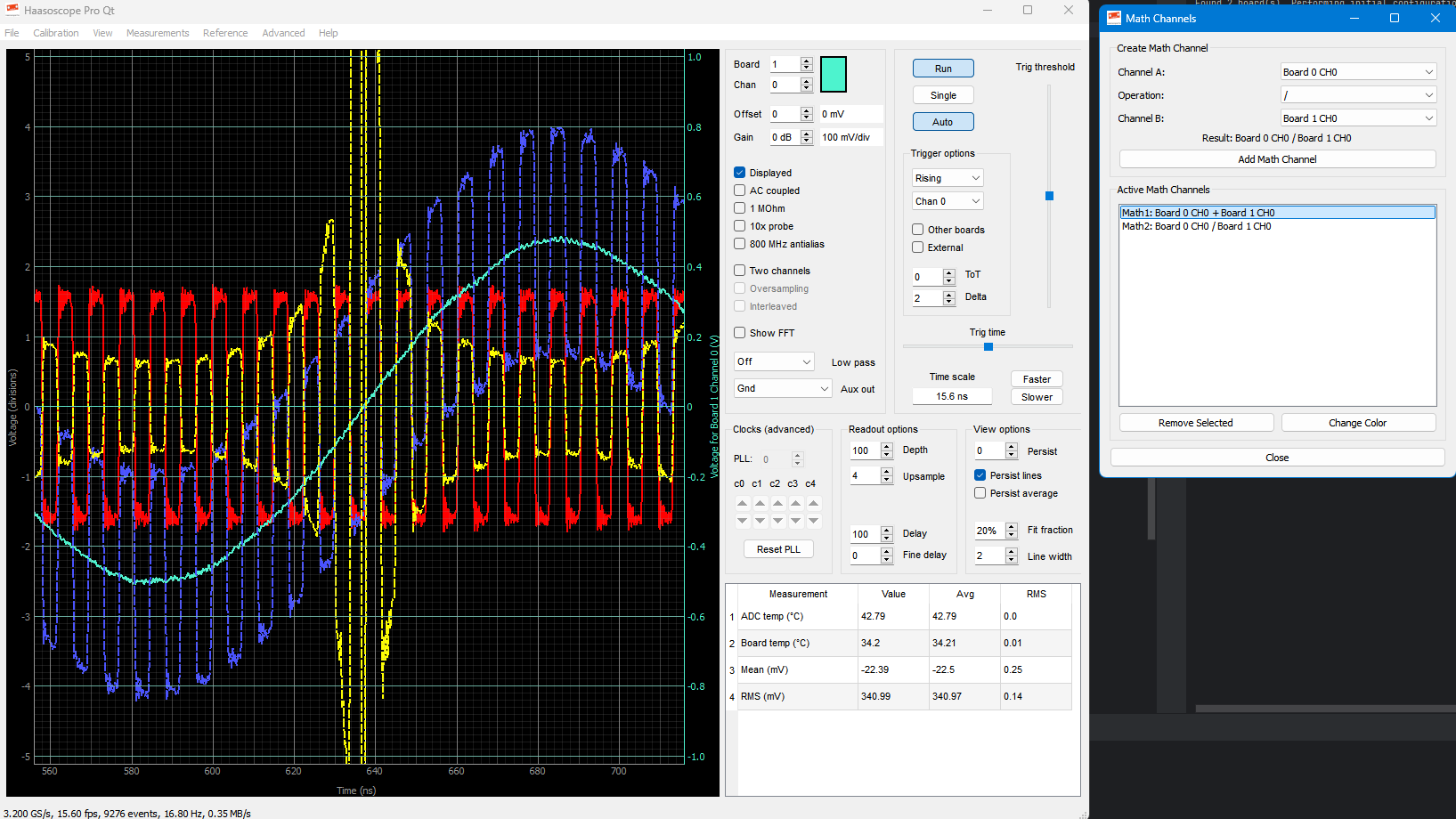Click the c4 clock phase down arrow

[x=813, y=521]
